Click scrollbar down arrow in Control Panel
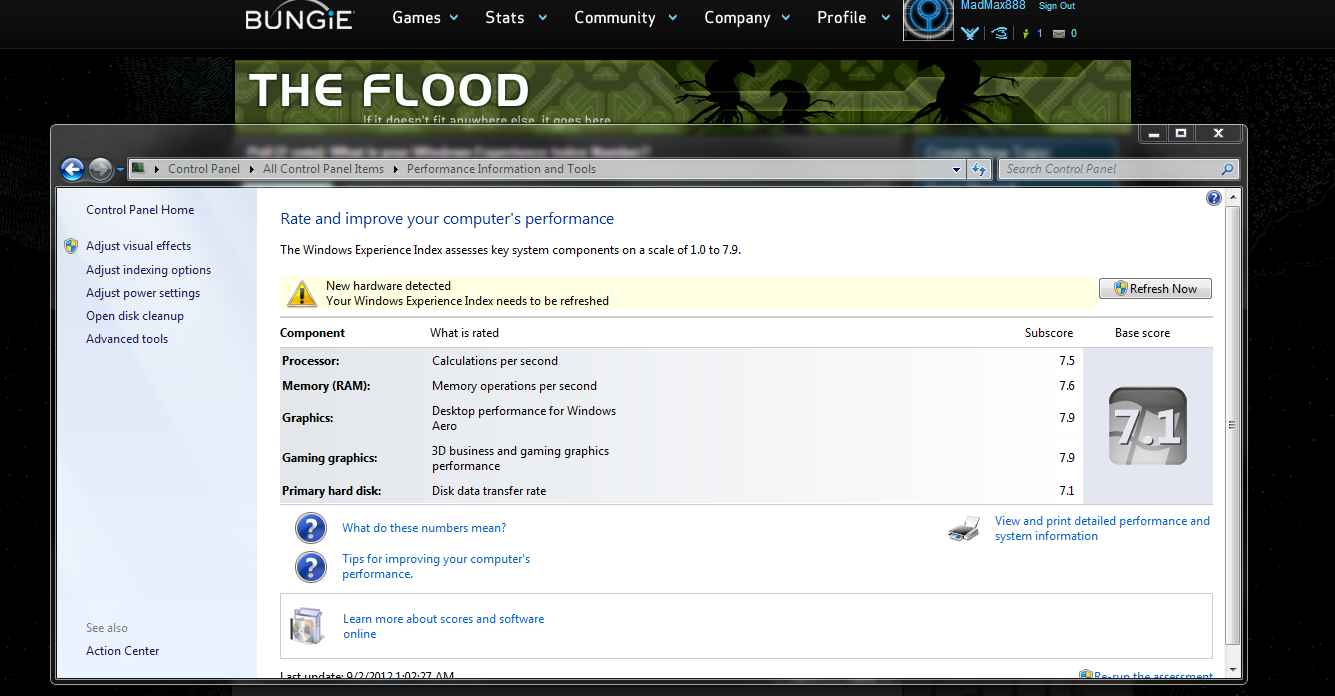Viewport: 1335px width, 696px height. 1232,668
